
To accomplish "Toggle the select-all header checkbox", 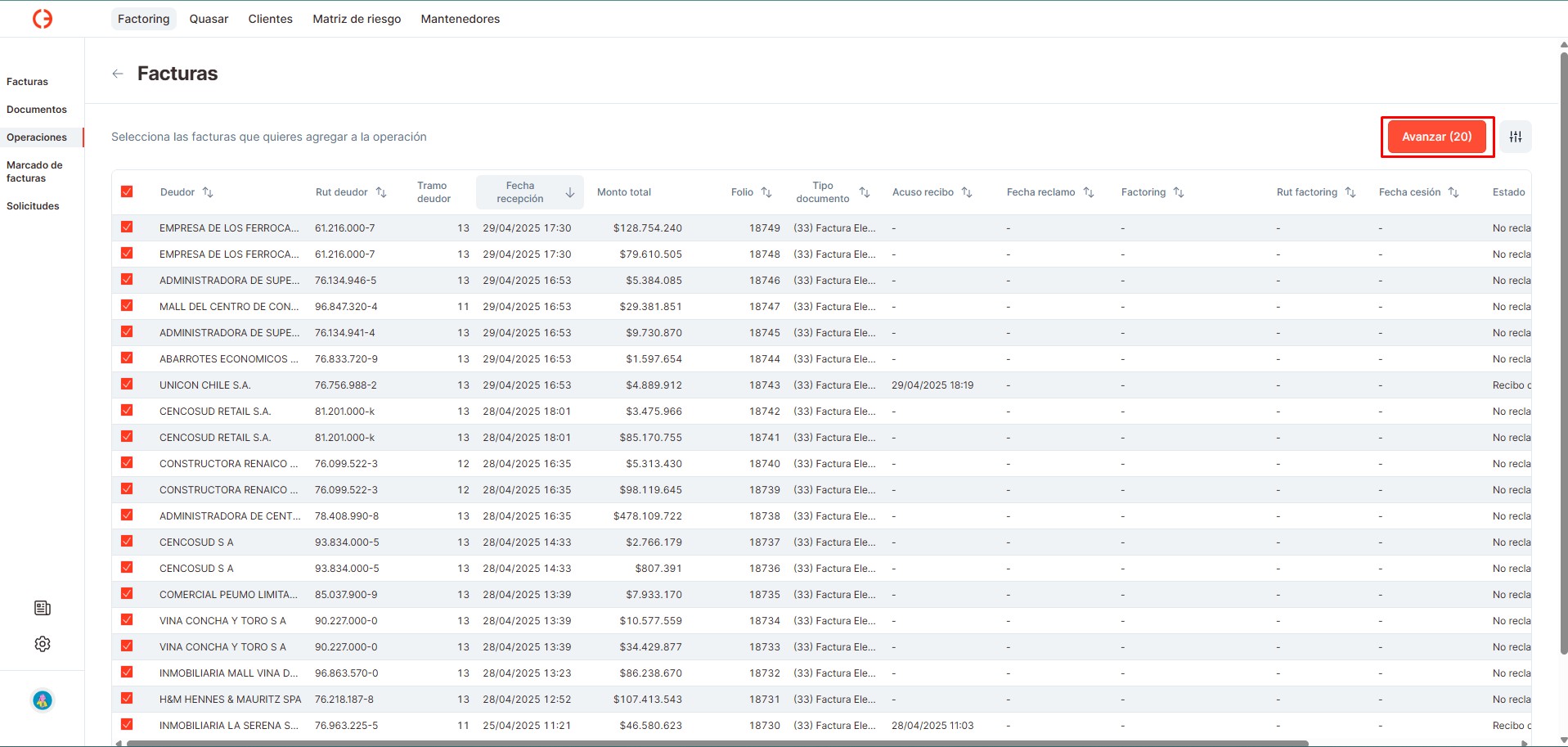I will click(x=127, y=191).
